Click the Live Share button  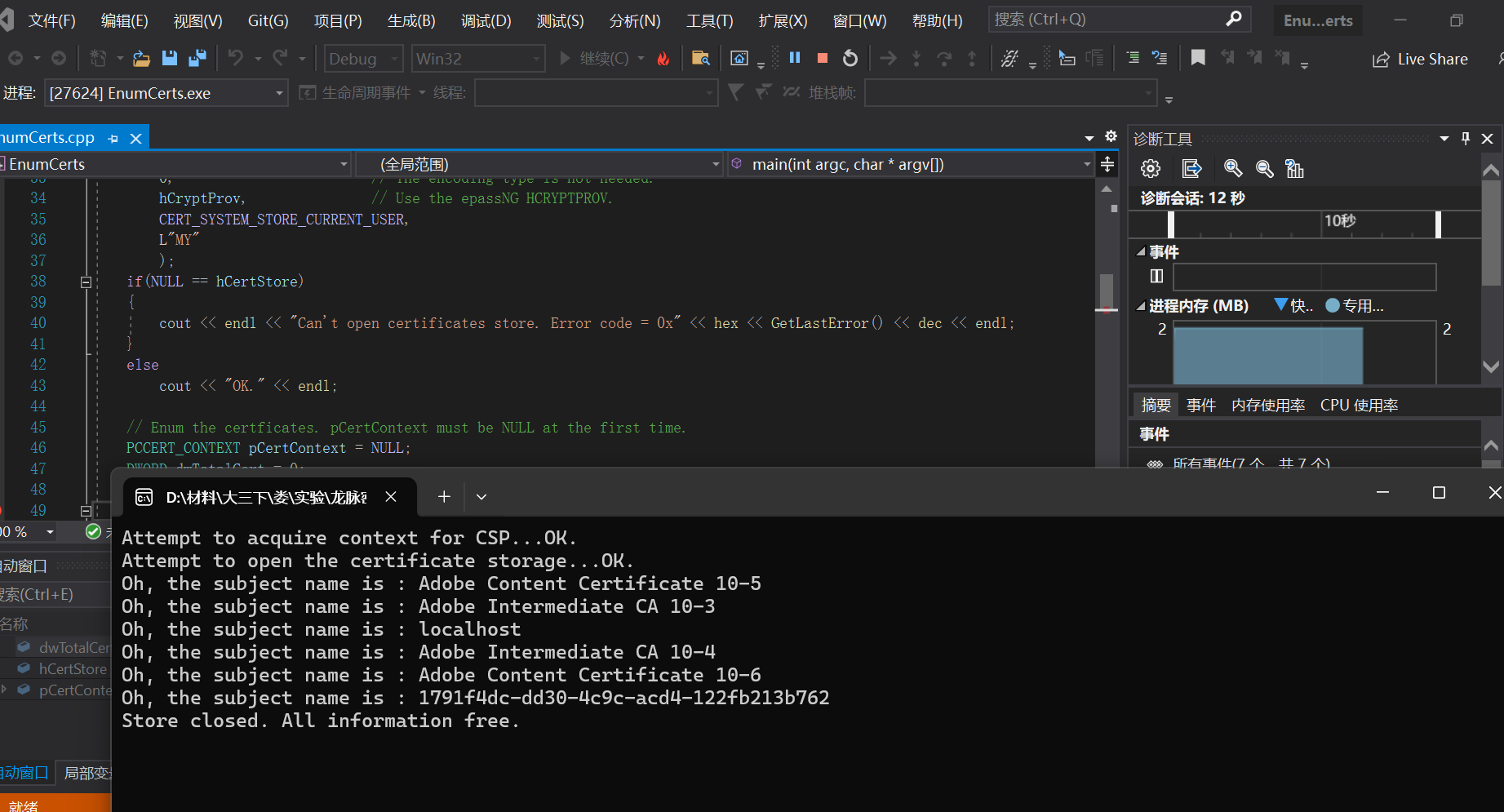(1420, 59)
